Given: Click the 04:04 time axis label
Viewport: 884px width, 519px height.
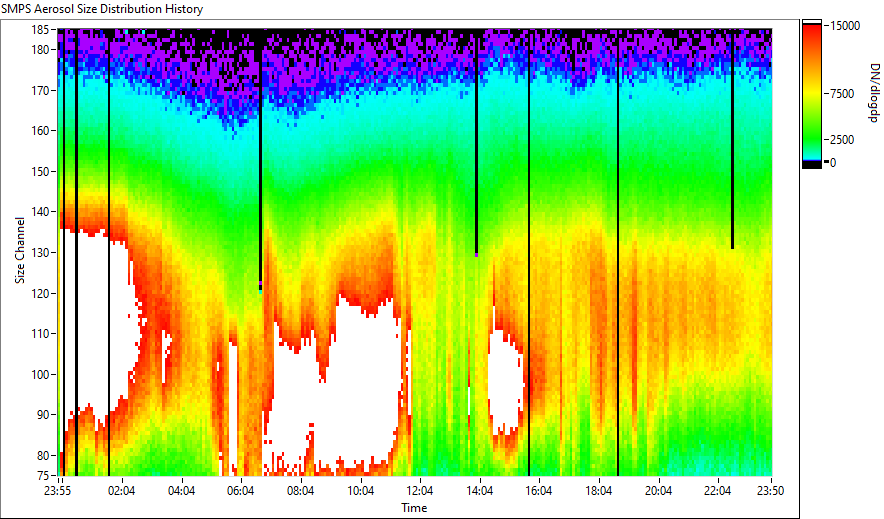Looking at the screenshot, I should tap(181, 491).
